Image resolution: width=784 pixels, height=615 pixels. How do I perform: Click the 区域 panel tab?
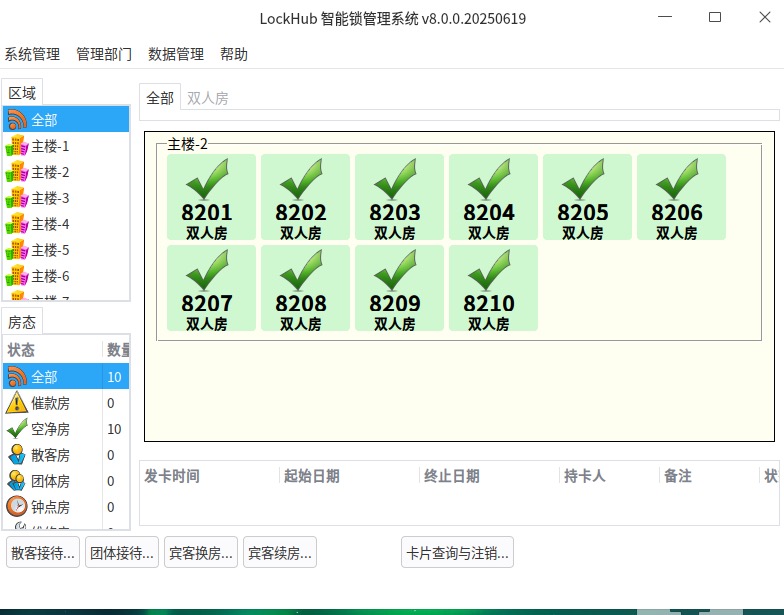click(x=22, y=92)
